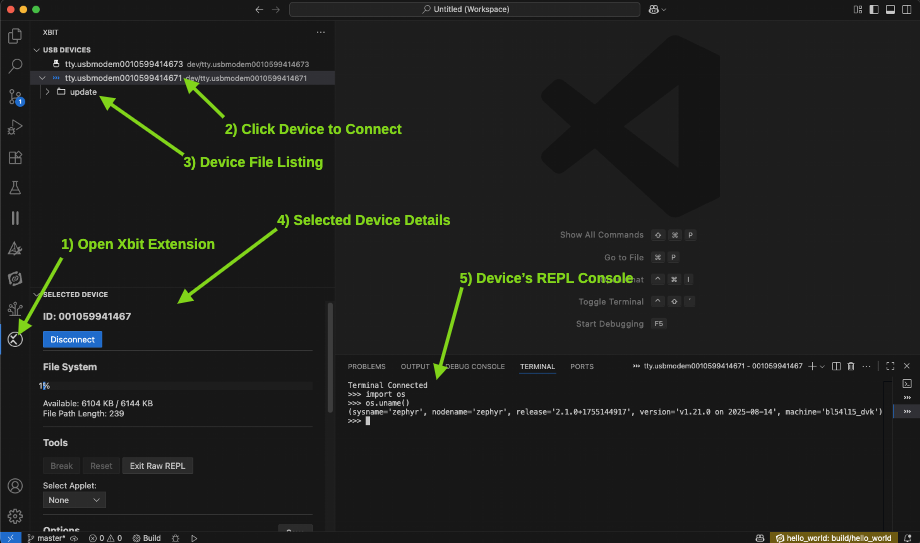Collapse the USB Devices section
The image size is (920, 543).
(36, 50)
